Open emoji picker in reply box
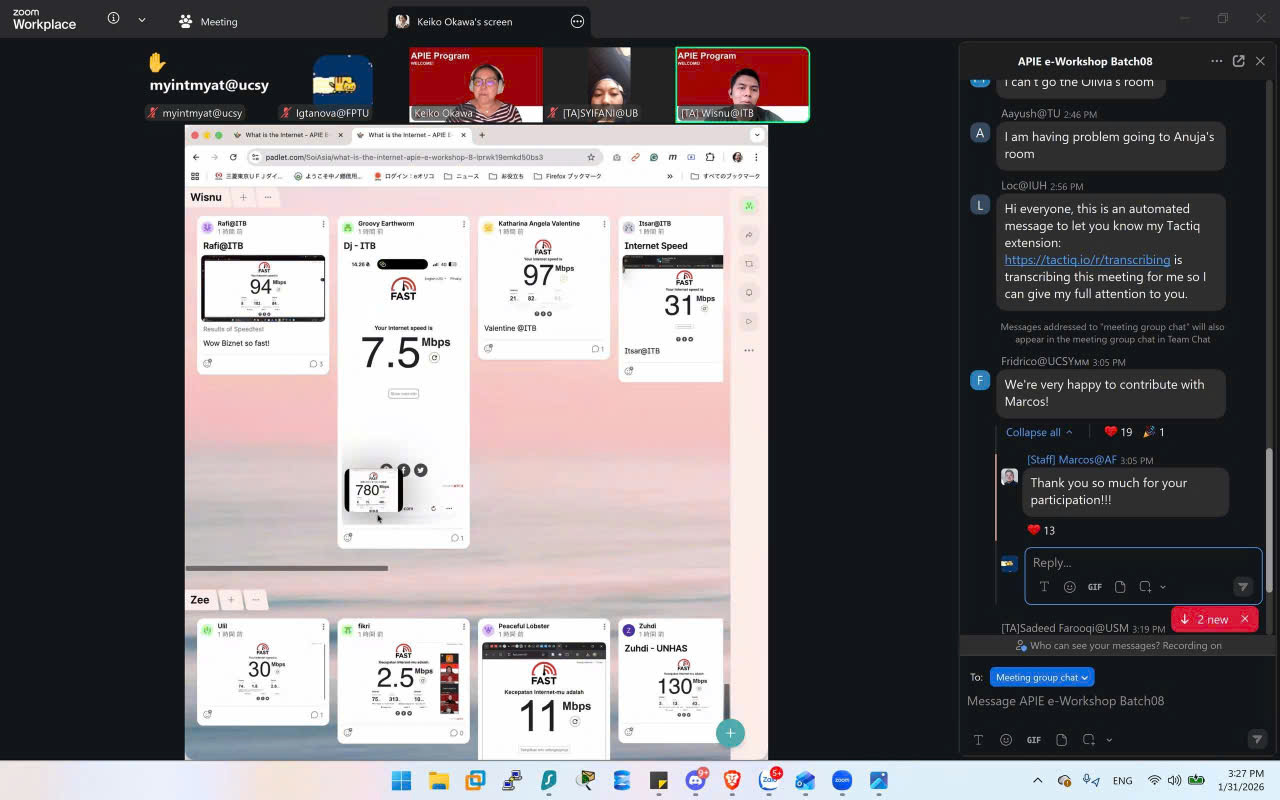Viewport: 1280px width, 800px height. pos(1069,587)
